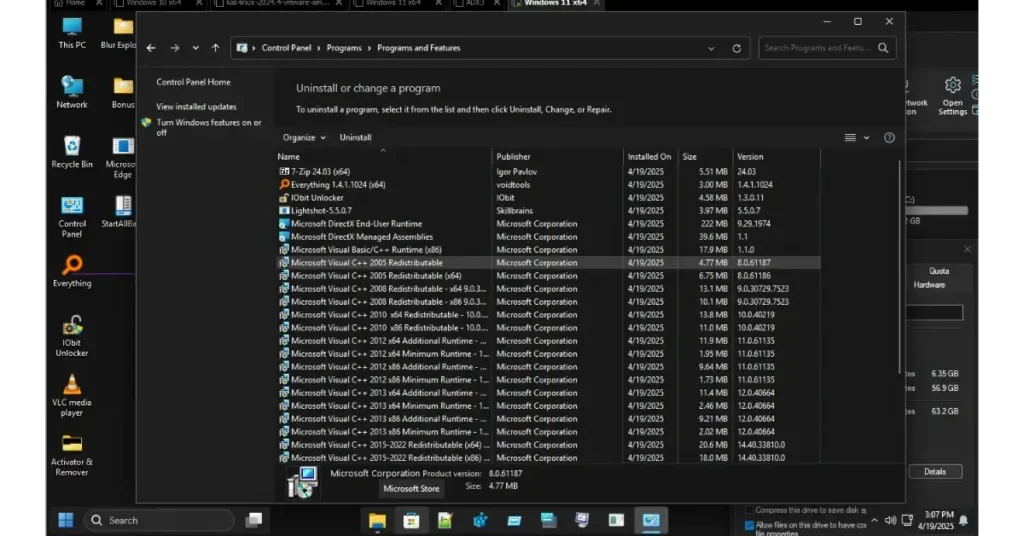The image size is (1024, 536).
Task: Open Task View from the taskbar
Action: coord(253,520)
